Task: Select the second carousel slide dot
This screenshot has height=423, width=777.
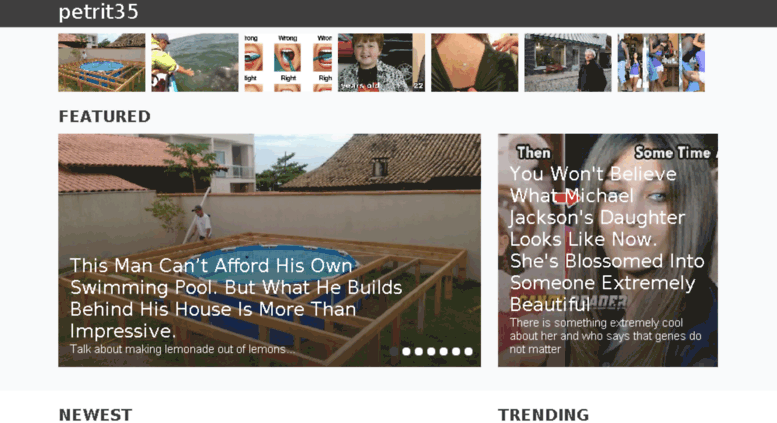Action: coord(406,351)
